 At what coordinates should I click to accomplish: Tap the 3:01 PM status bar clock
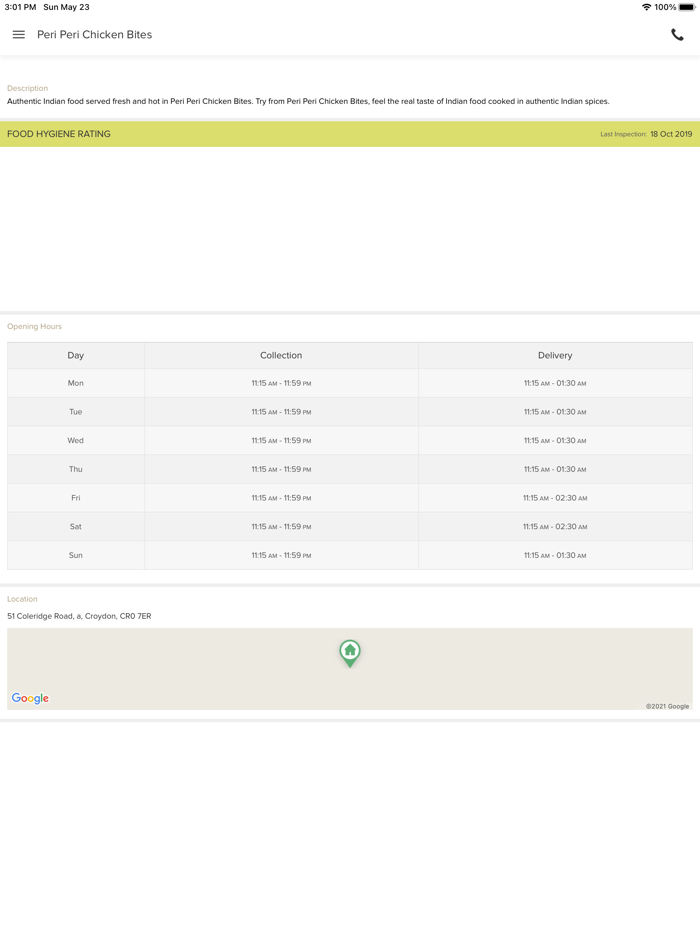(20, 7)
